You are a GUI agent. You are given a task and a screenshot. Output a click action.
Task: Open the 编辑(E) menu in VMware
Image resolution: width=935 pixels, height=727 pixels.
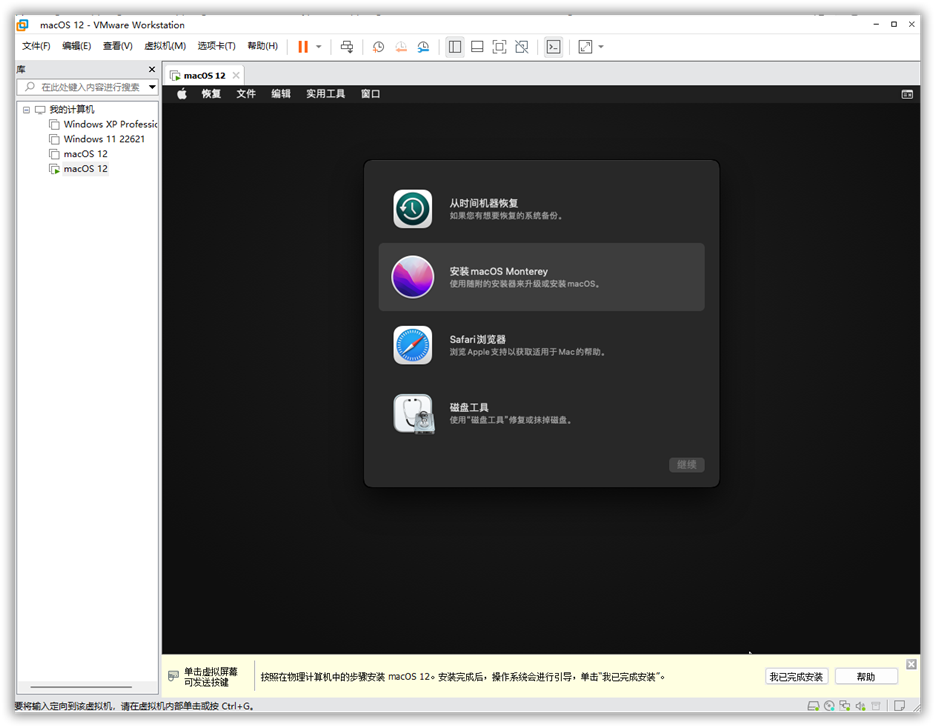click(76, 46)
